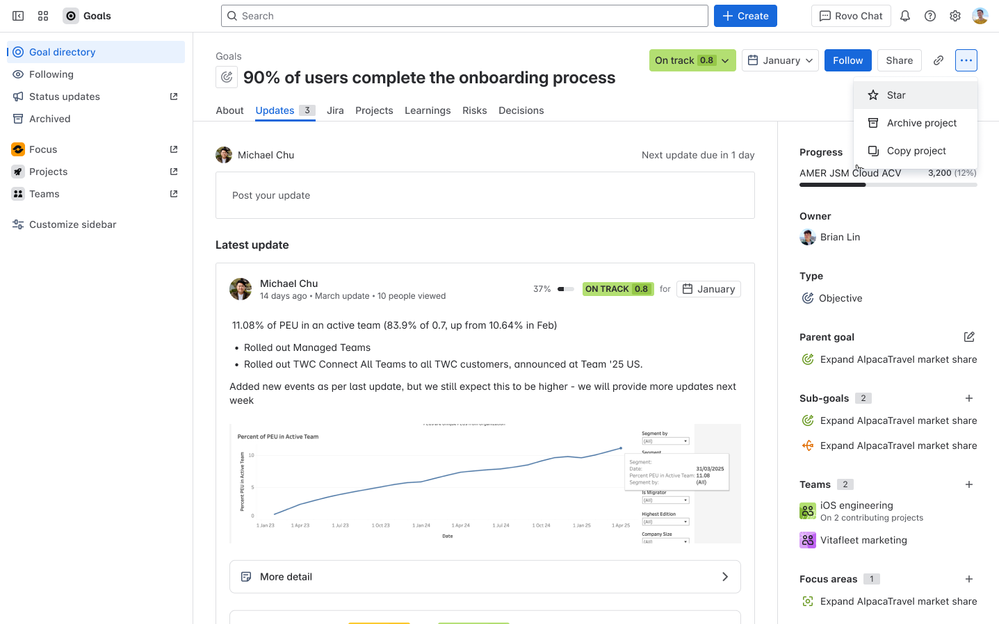Open settings gear icon
Screen dimensions: 999x624
(x=954, y=16)
